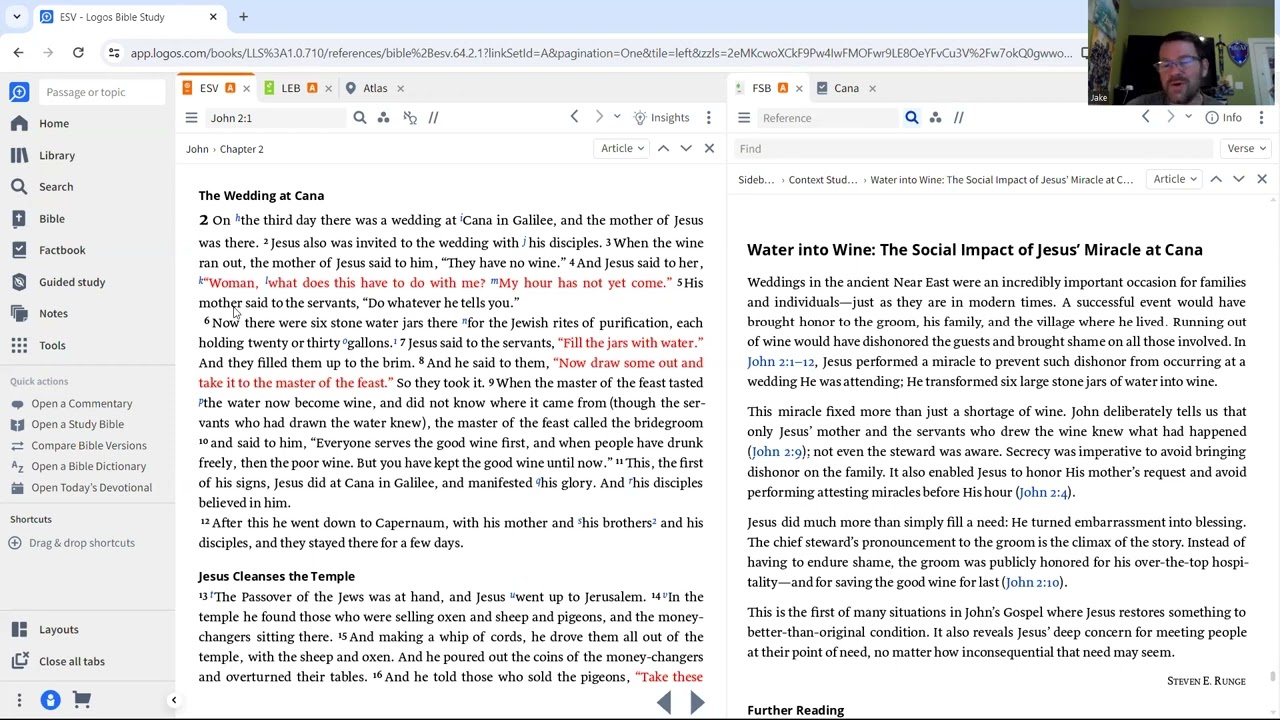Close the Cana tab
The image size is (1280, 720).
(x=872, y=88)
